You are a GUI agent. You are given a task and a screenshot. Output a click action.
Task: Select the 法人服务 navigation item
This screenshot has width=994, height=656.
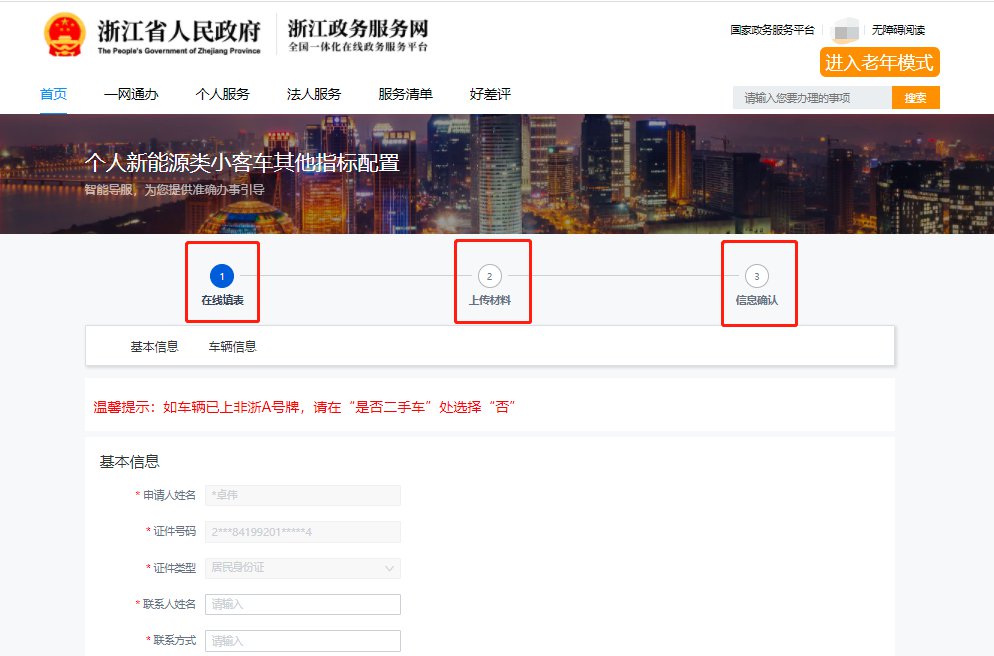pyautogui.click(x=314, y=95)
